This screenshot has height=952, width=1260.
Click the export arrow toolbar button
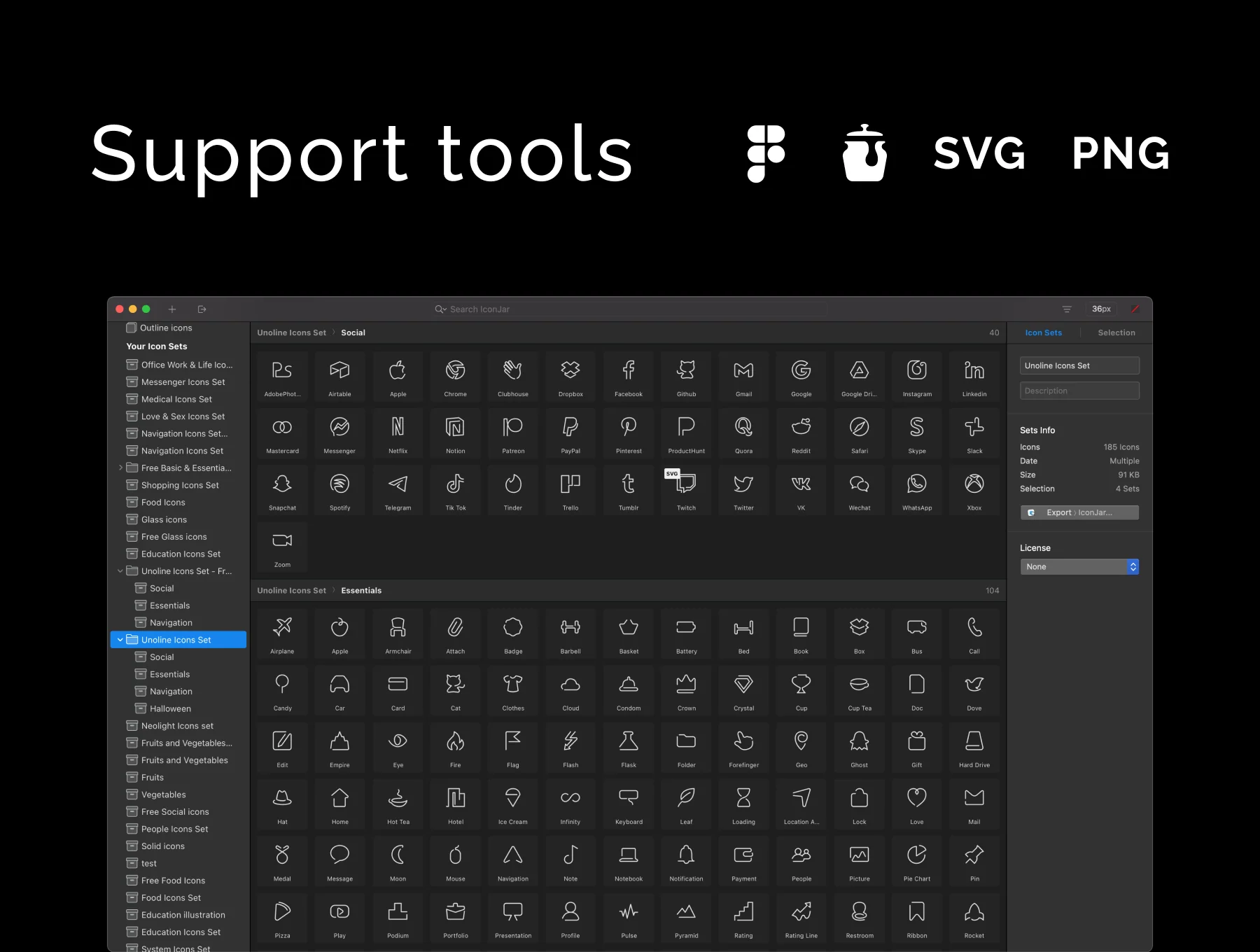point(202,309)
